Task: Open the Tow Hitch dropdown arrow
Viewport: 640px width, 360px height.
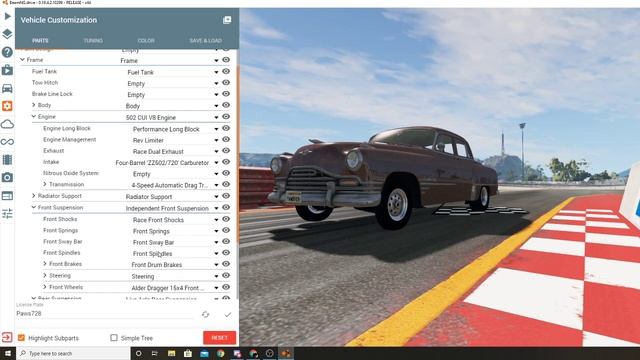Action: point(216,83)
